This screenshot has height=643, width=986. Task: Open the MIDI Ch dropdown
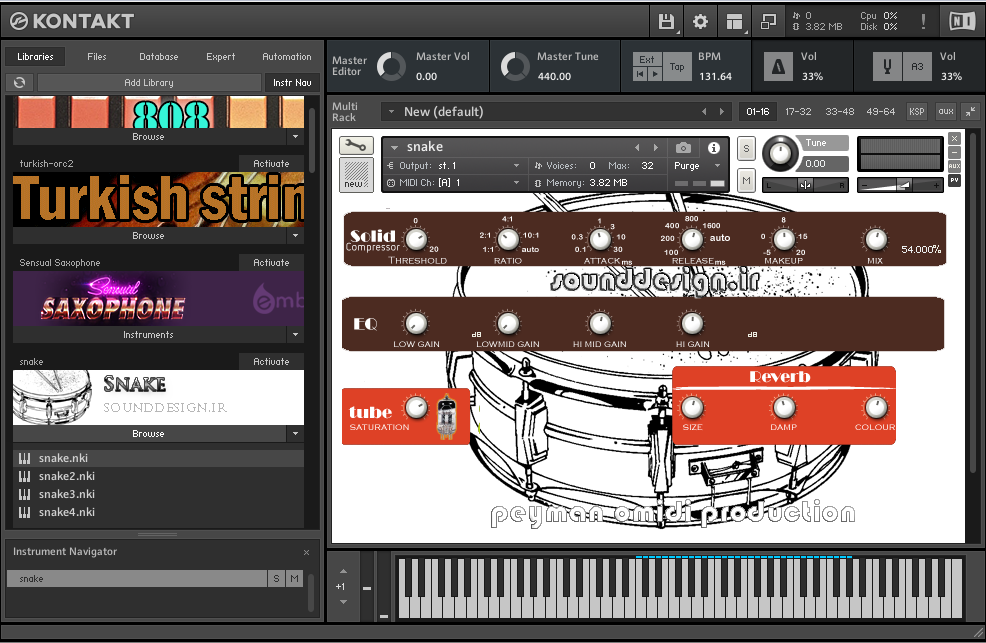tap(516, 183)
